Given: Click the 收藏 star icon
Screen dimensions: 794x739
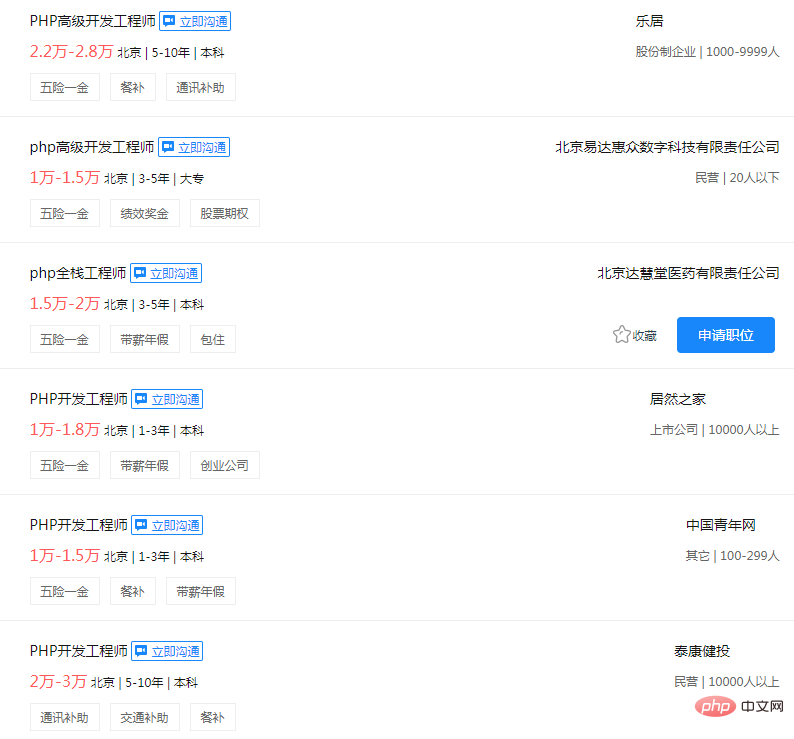Looking at the screenshot, I should [621, 335].
